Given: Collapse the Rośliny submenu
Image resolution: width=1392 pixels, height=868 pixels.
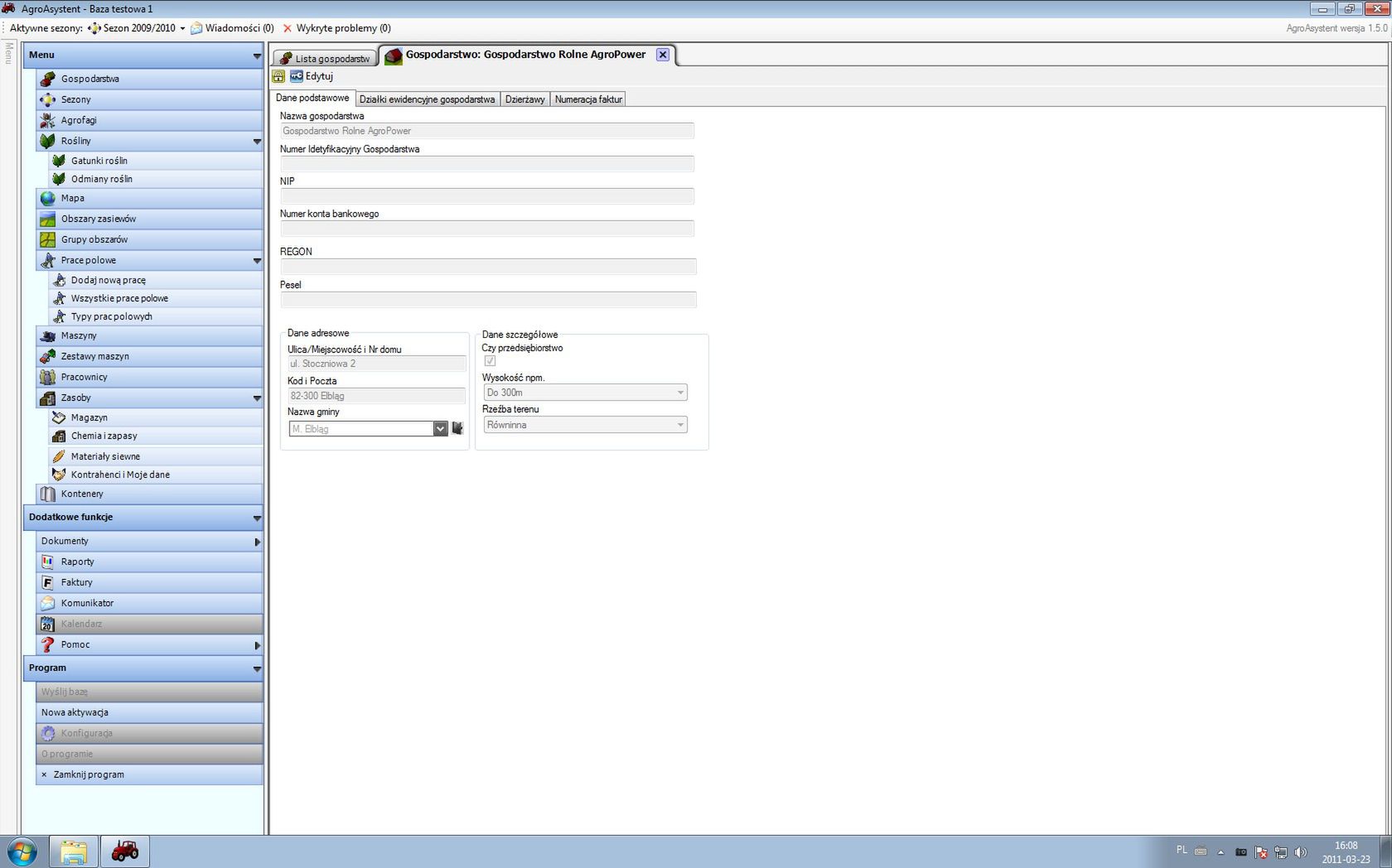Looking at the screenshot, I should 257,142.
